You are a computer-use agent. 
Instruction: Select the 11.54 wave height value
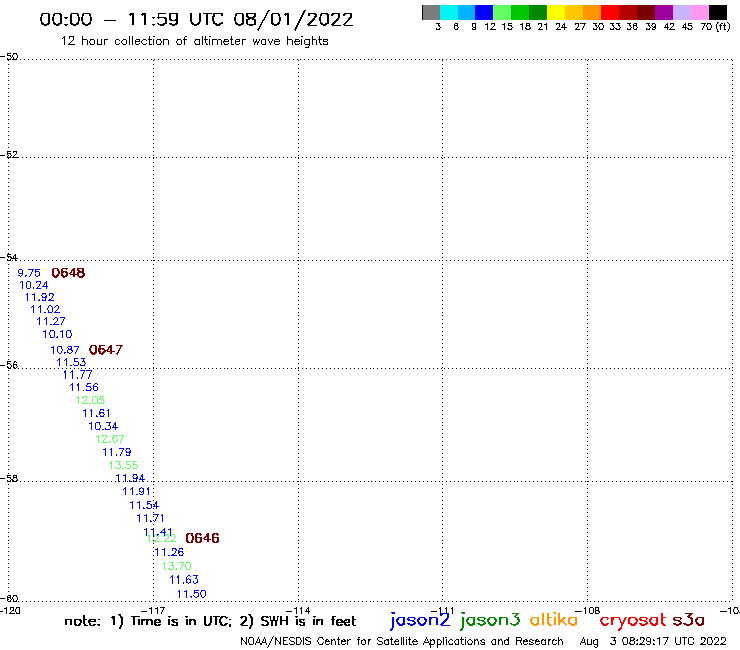click(x=144, y=505)
